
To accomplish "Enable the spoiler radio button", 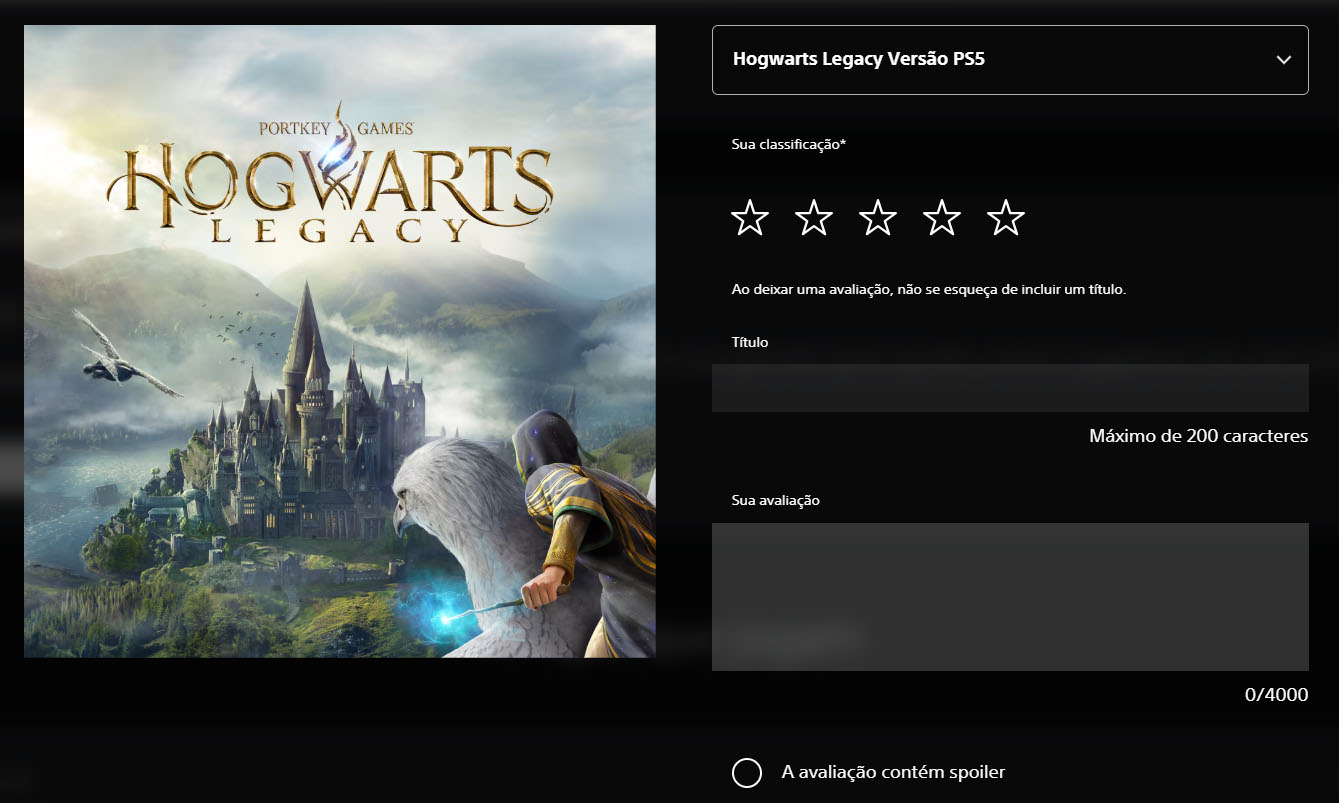I will click(747, 773).
